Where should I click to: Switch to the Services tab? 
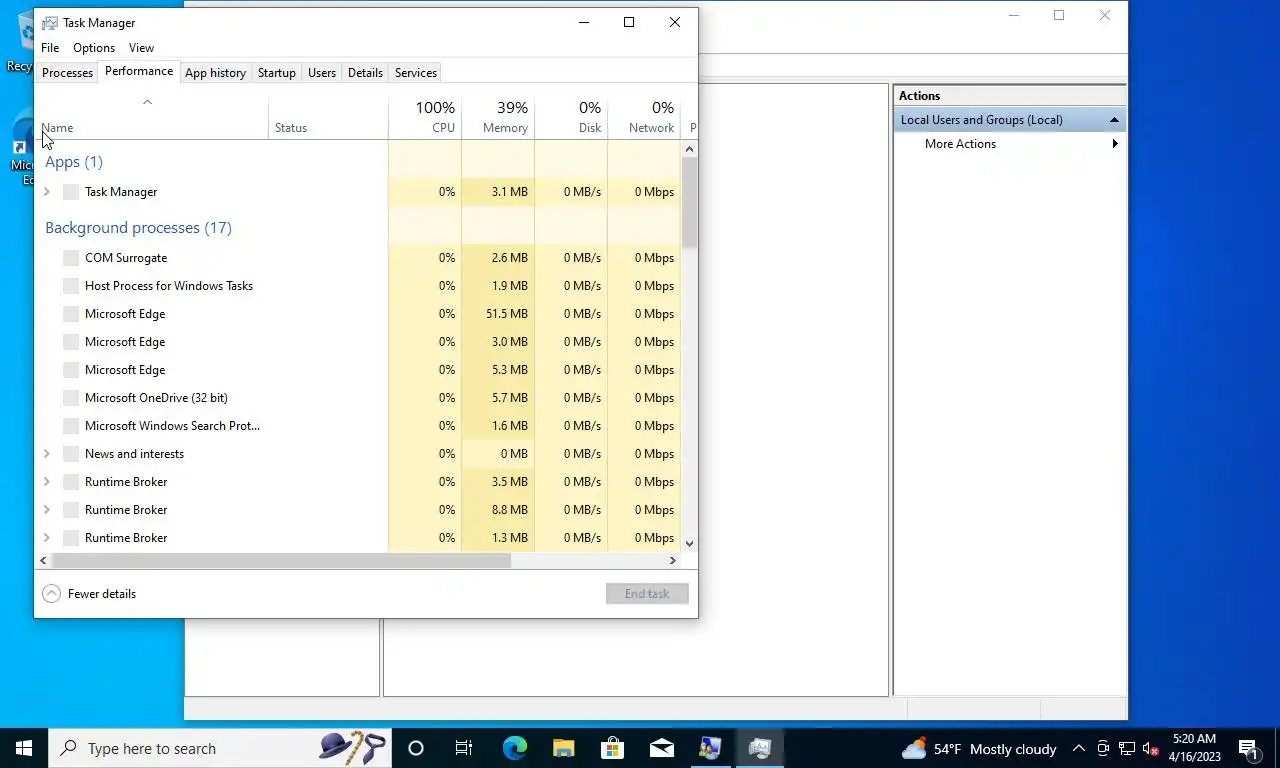pos(416,73)
